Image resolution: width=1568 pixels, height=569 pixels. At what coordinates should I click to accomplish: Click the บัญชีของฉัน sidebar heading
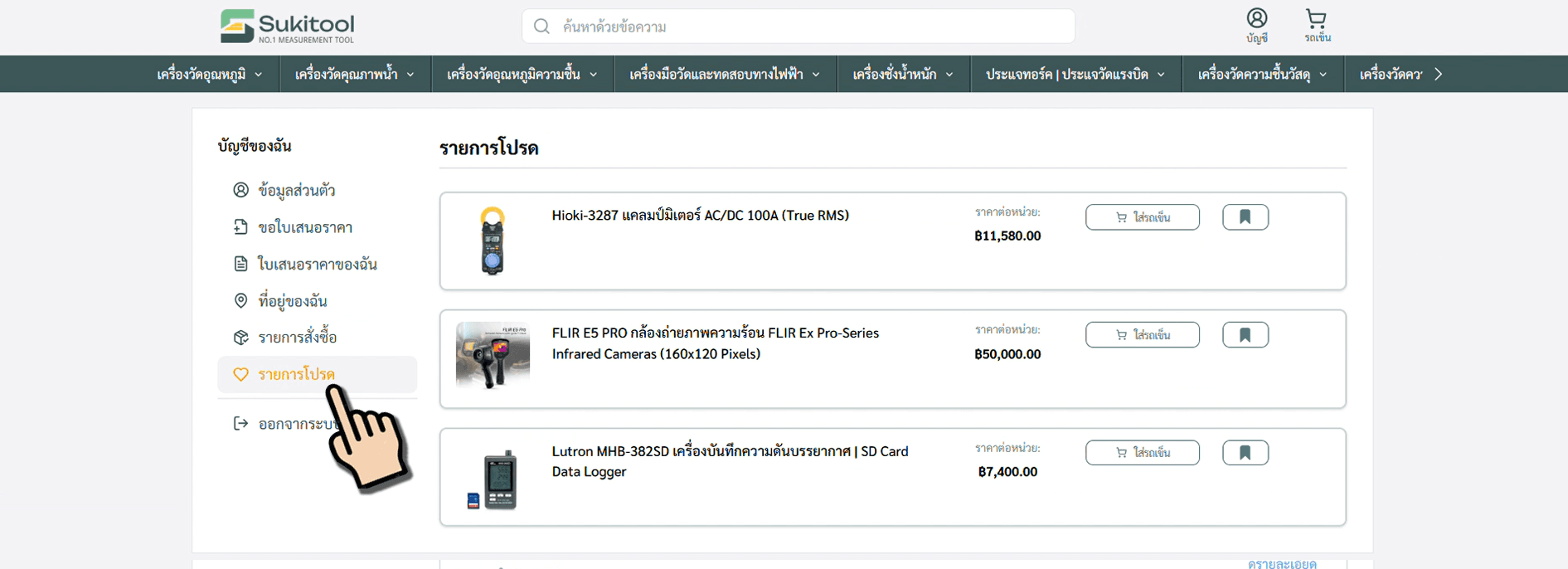255,146
